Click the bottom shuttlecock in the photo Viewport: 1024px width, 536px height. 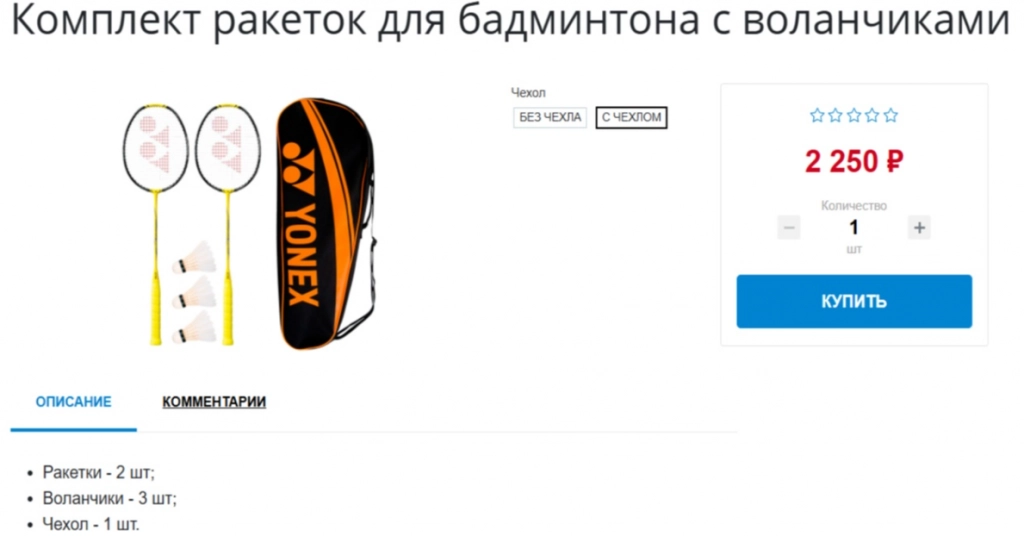pos(195,328)
